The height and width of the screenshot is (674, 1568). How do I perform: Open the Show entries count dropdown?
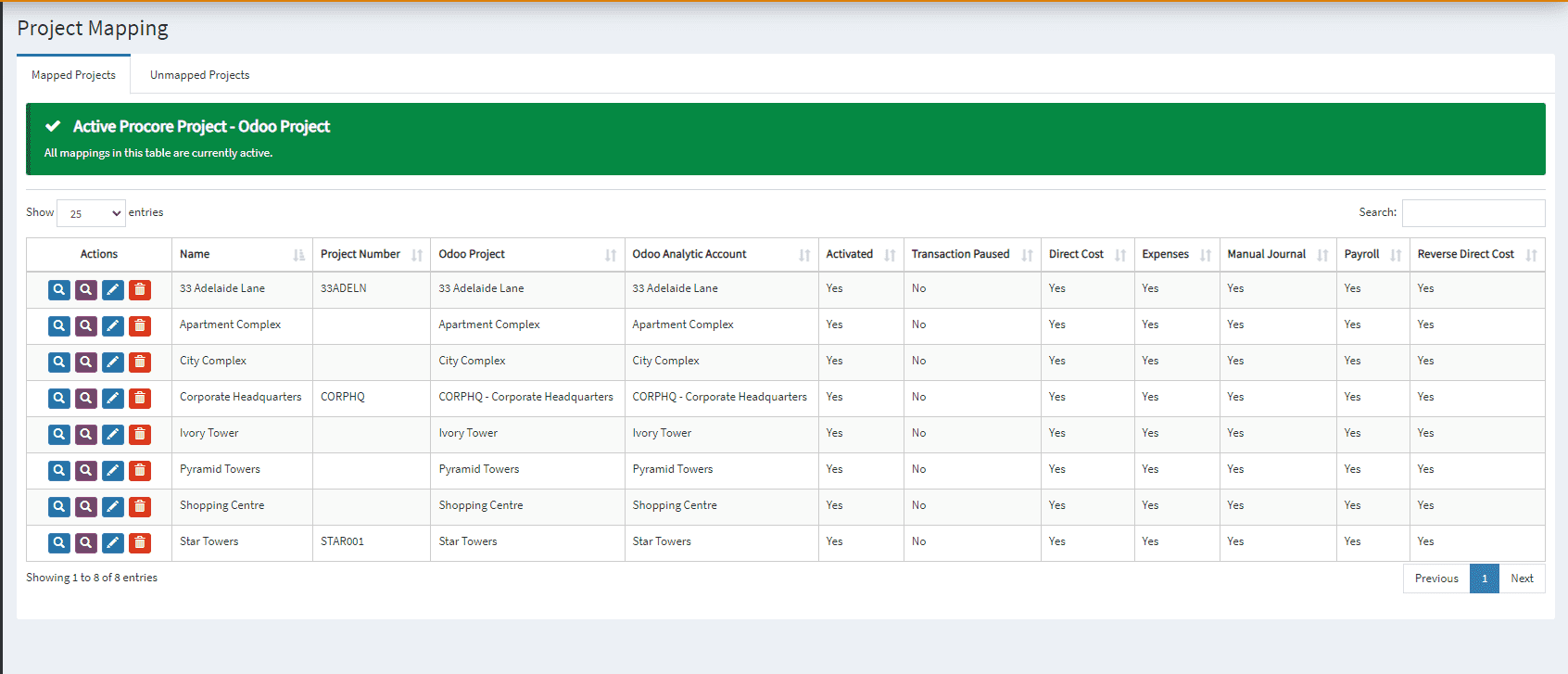(x=91, y=213)
